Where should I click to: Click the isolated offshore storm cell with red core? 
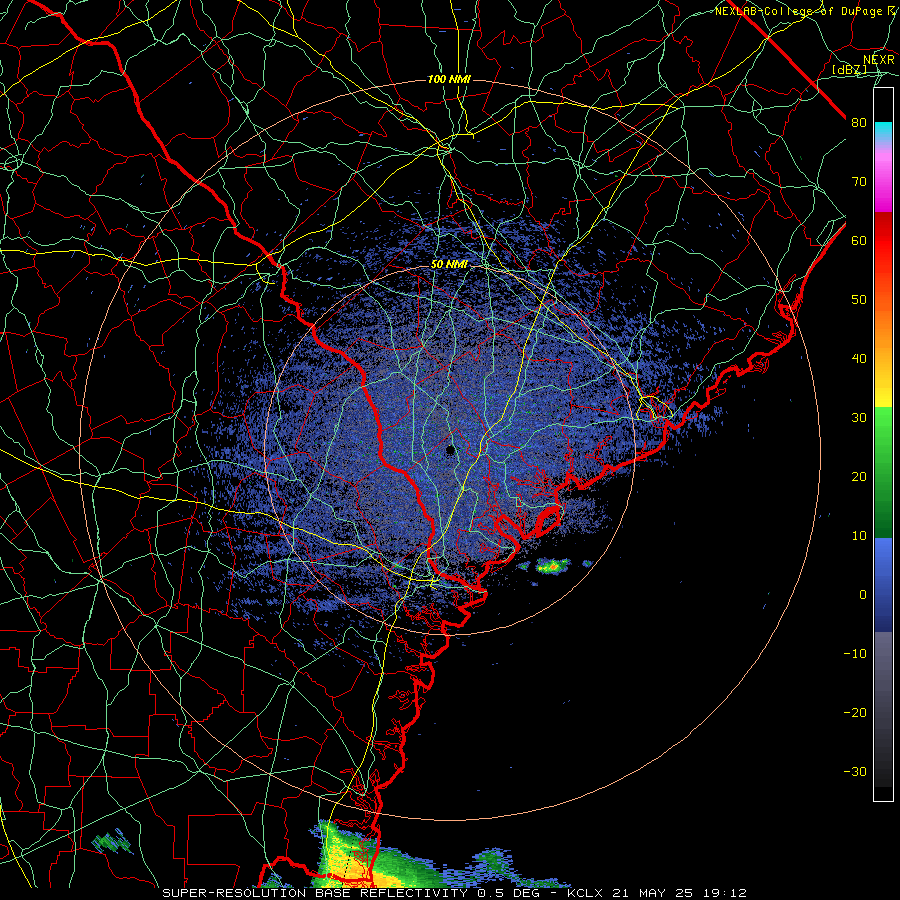pyautogui.click(x=552, y=566)
